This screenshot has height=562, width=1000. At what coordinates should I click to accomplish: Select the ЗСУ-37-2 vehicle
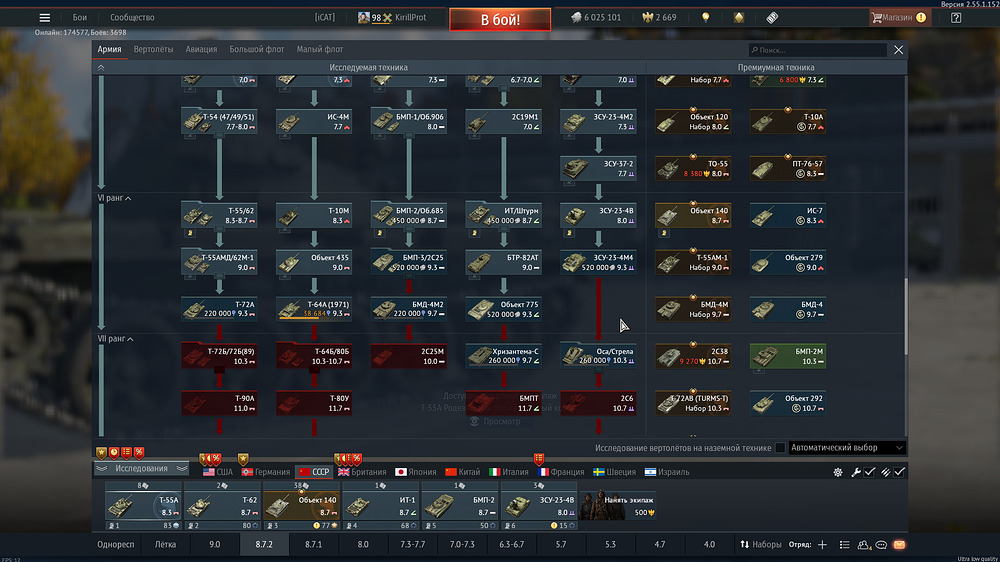(x=598, y=168)
